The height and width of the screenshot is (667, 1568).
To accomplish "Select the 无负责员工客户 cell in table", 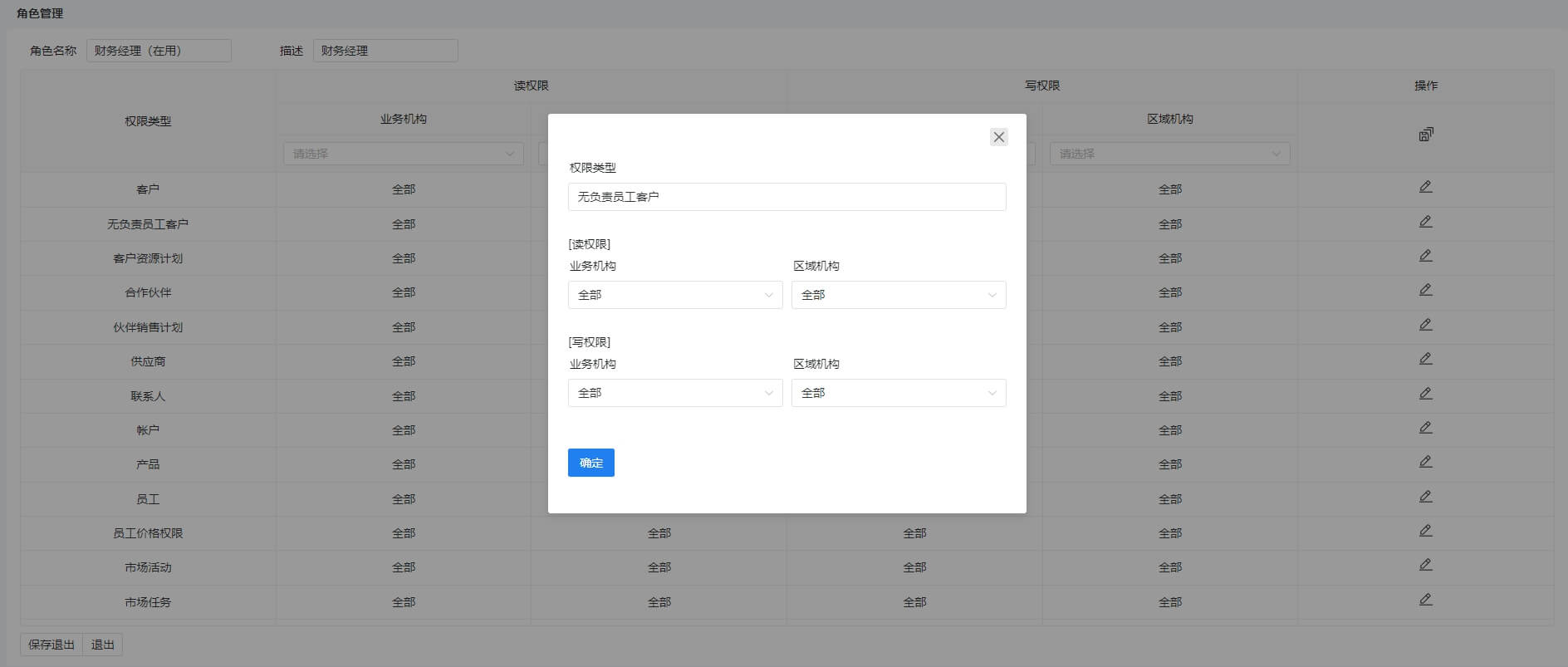I will click(x=148, y=224).
